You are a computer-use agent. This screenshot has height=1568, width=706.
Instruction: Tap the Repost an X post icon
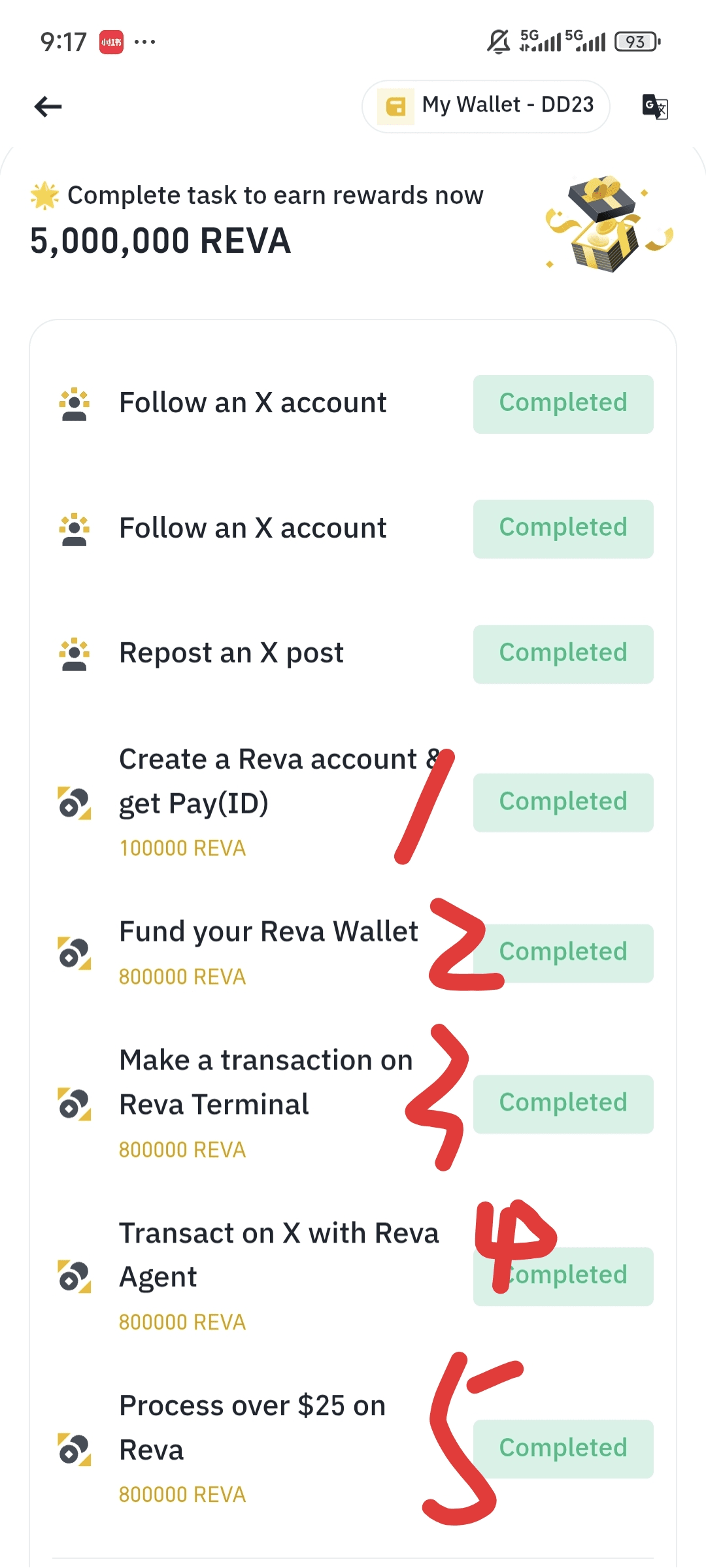pos(75,654)
